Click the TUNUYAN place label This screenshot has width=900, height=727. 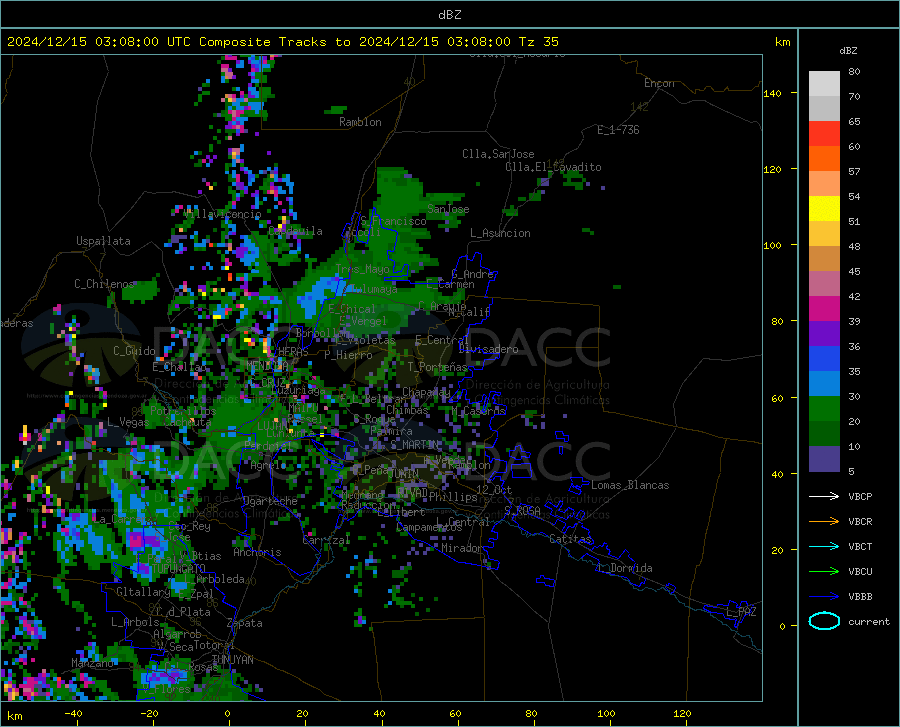(232, 660)
